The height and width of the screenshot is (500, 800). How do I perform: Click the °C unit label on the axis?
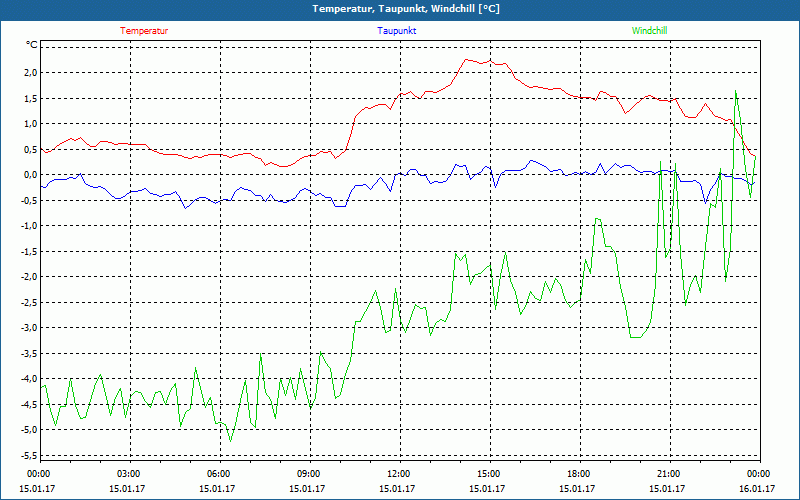click(x=32, y=45)
